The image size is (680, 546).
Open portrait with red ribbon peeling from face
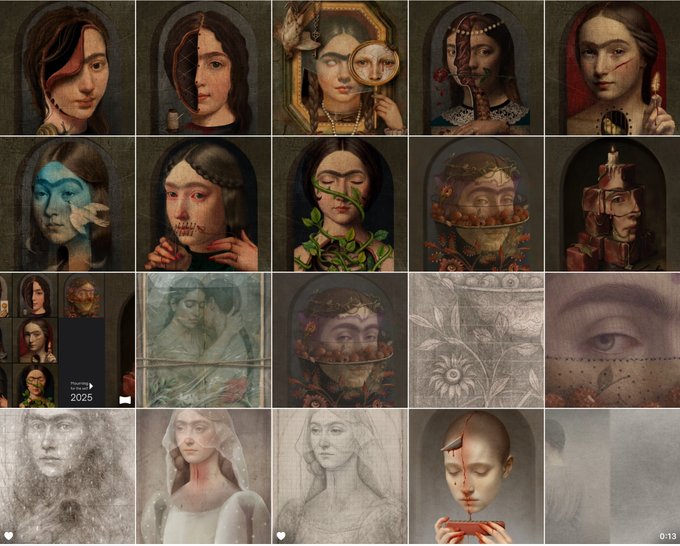(x=67, y=67)
